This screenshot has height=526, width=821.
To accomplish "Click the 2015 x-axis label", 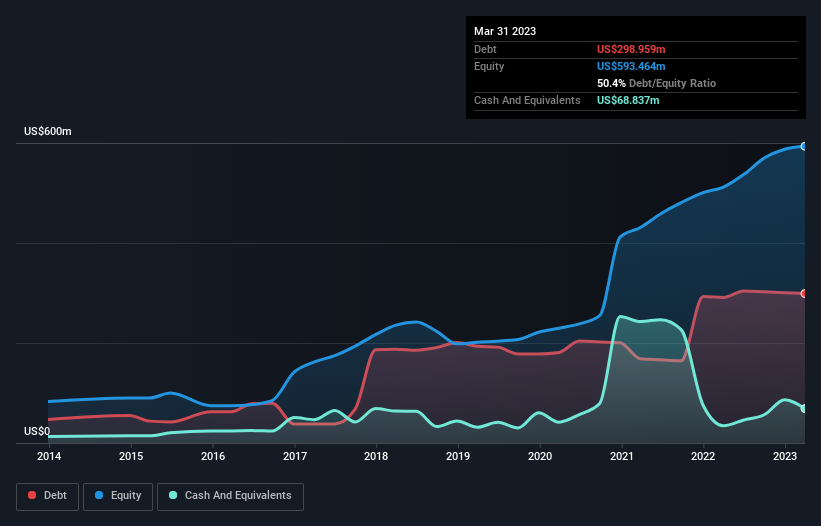I will (131, 456).
